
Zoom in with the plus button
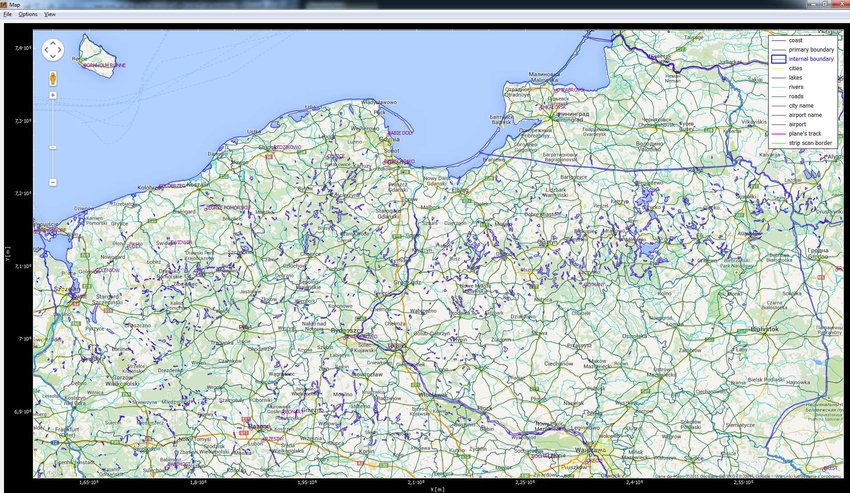(53, 95)
